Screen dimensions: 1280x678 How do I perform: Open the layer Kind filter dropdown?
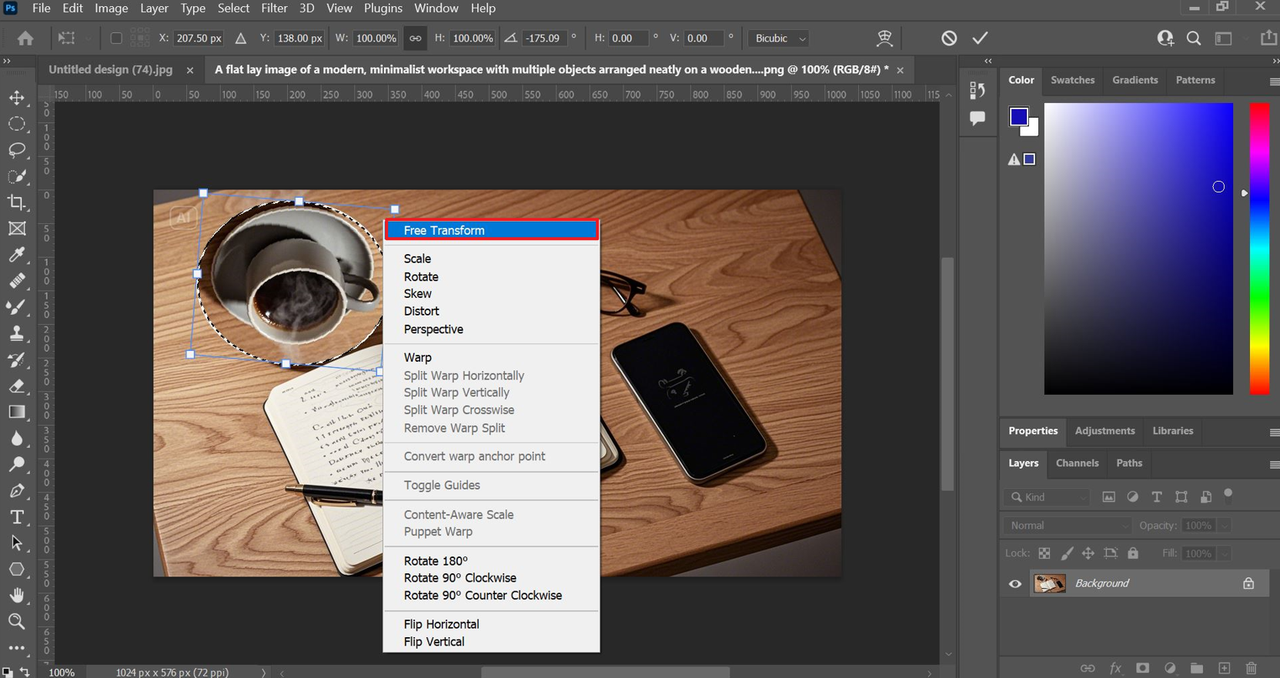pyautogui.click(x=1047, y=497)
